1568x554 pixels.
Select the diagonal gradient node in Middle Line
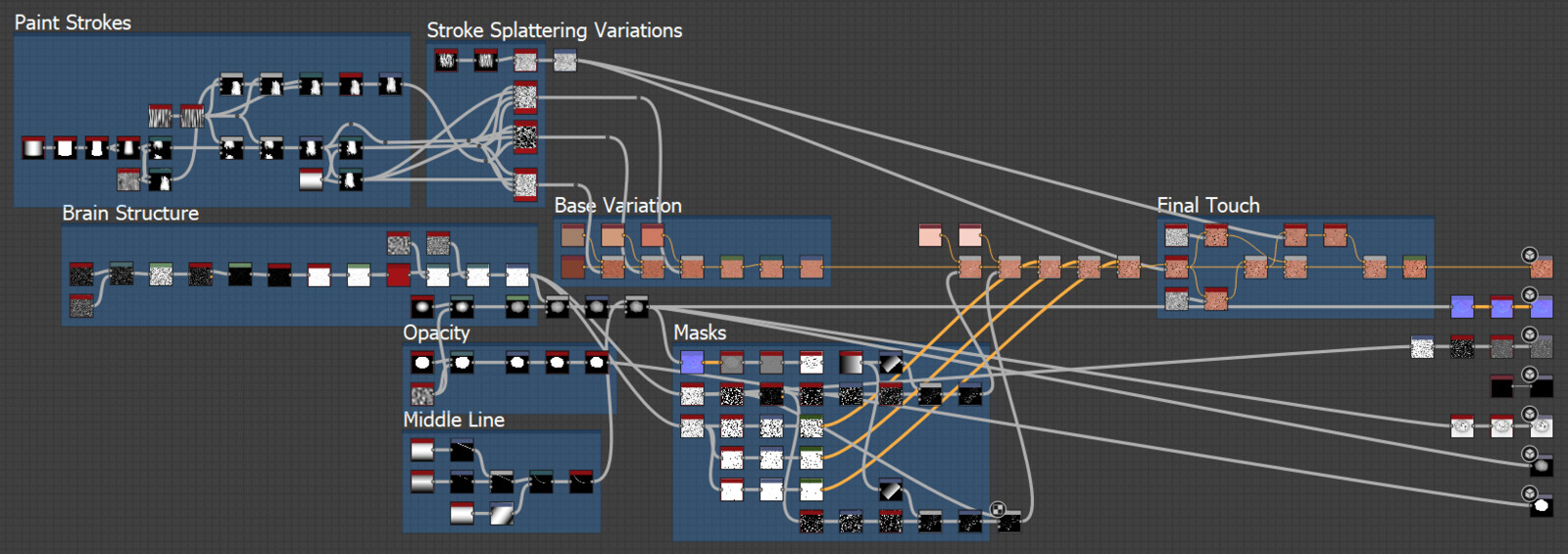501,512
